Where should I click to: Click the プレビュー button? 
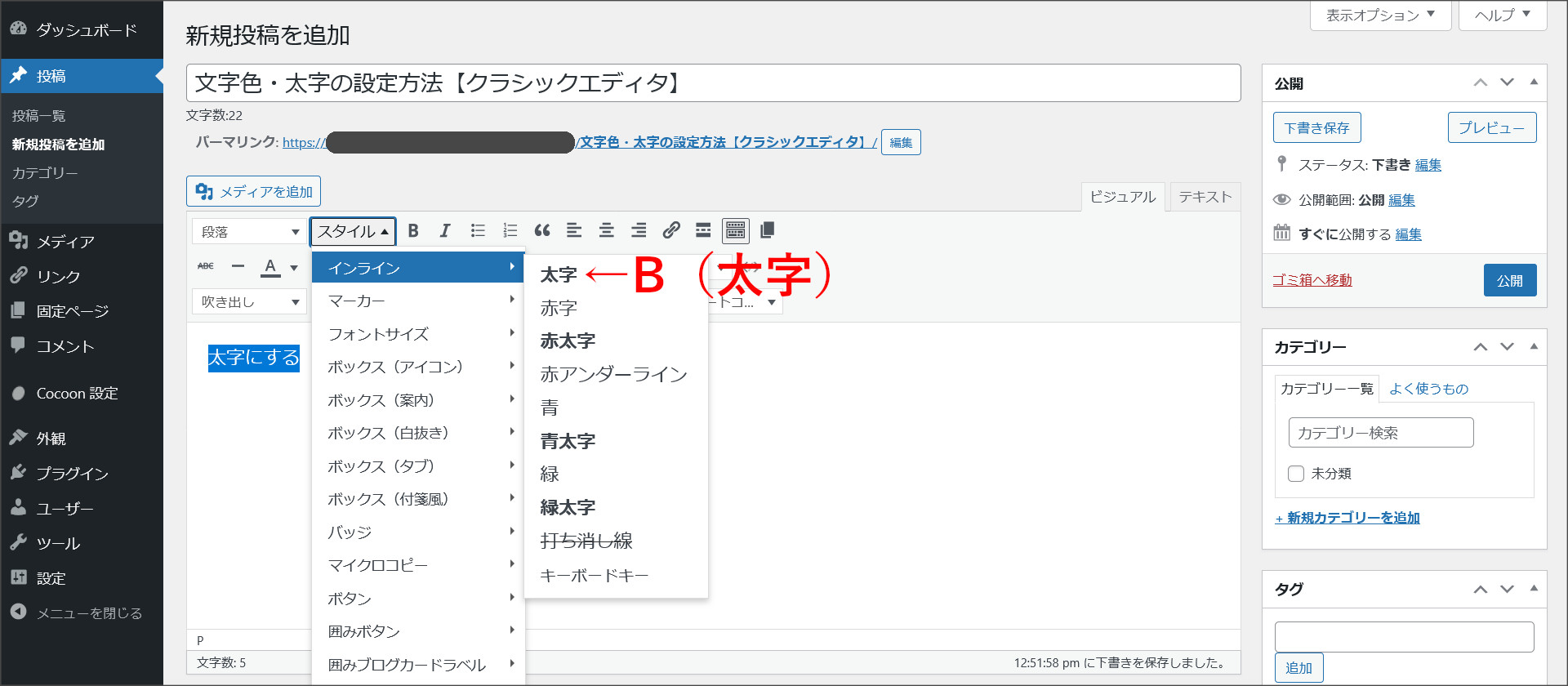click(1492, 127)
